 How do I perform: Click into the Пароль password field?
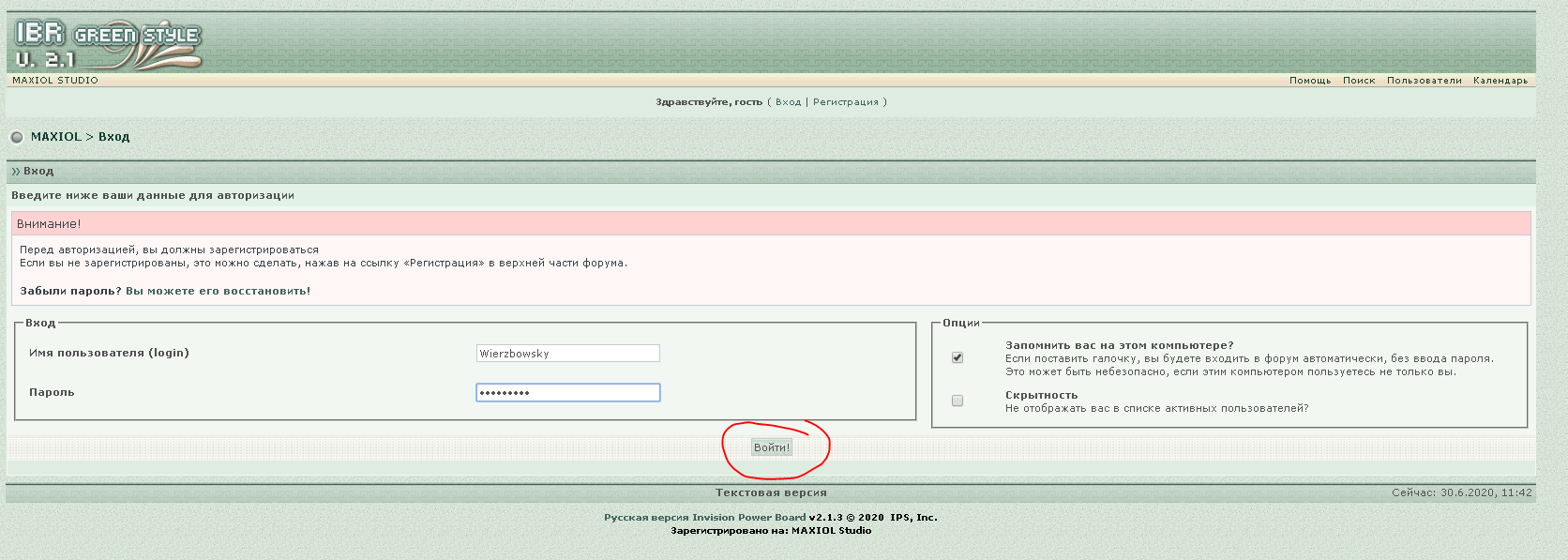point(567,393)
